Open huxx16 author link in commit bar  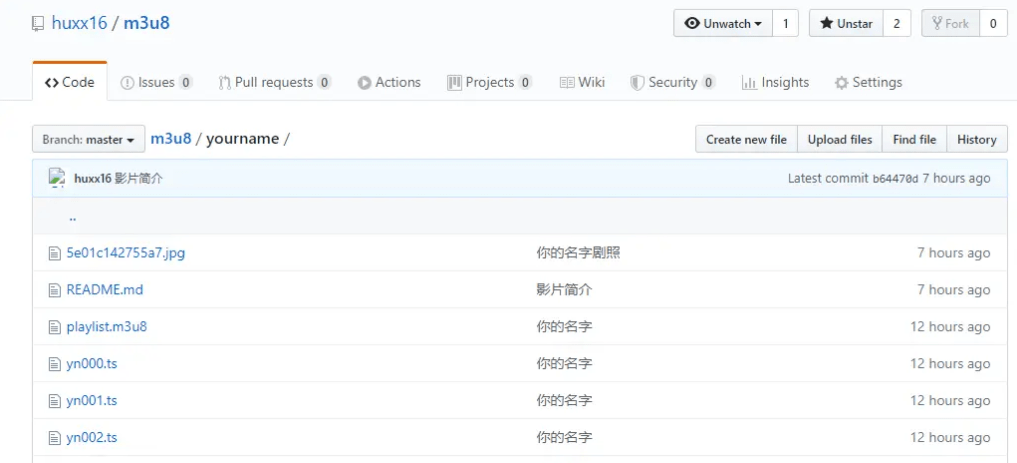point(93,178)
